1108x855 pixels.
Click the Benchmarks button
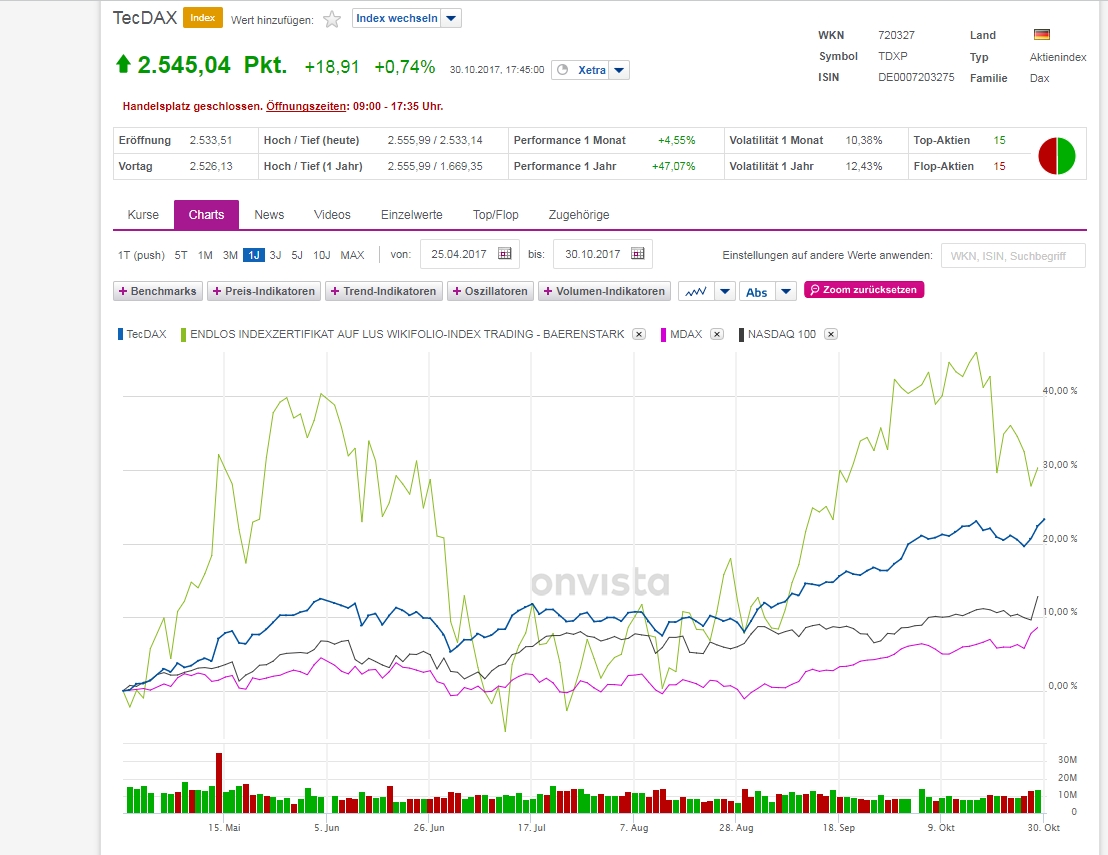click(157, 291)
